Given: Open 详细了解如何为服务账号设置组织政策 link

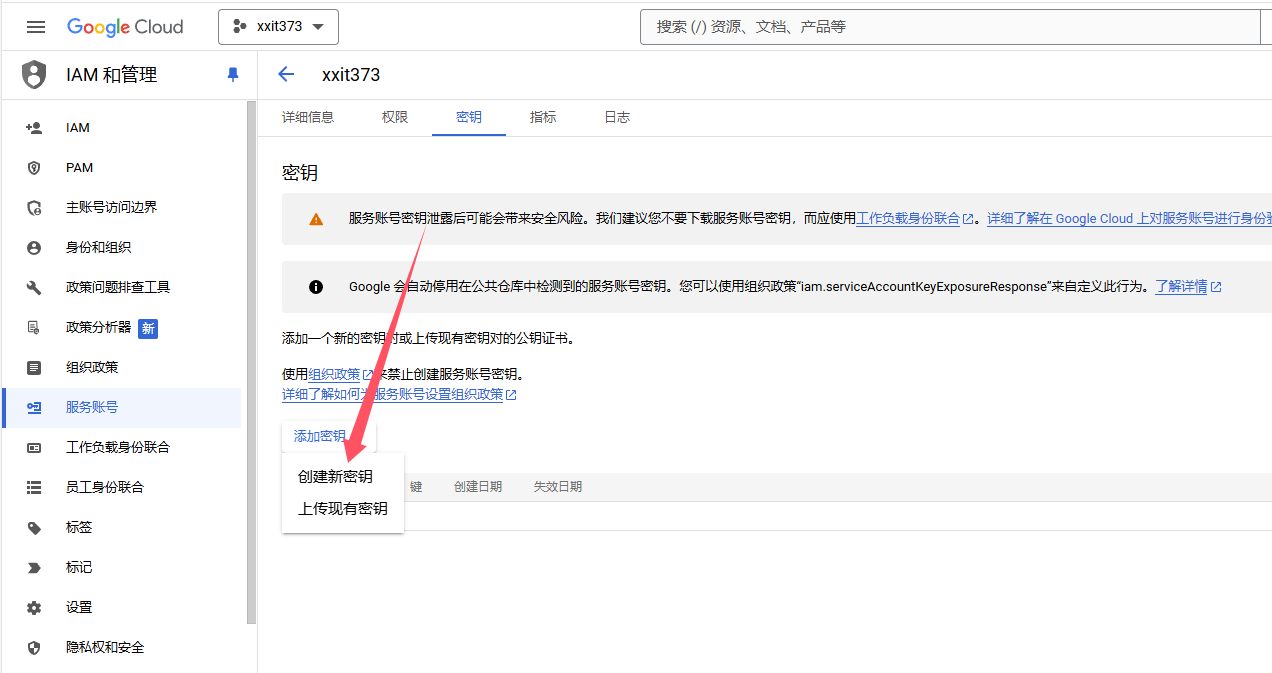Looking at the screenshot, I should 393,394.
